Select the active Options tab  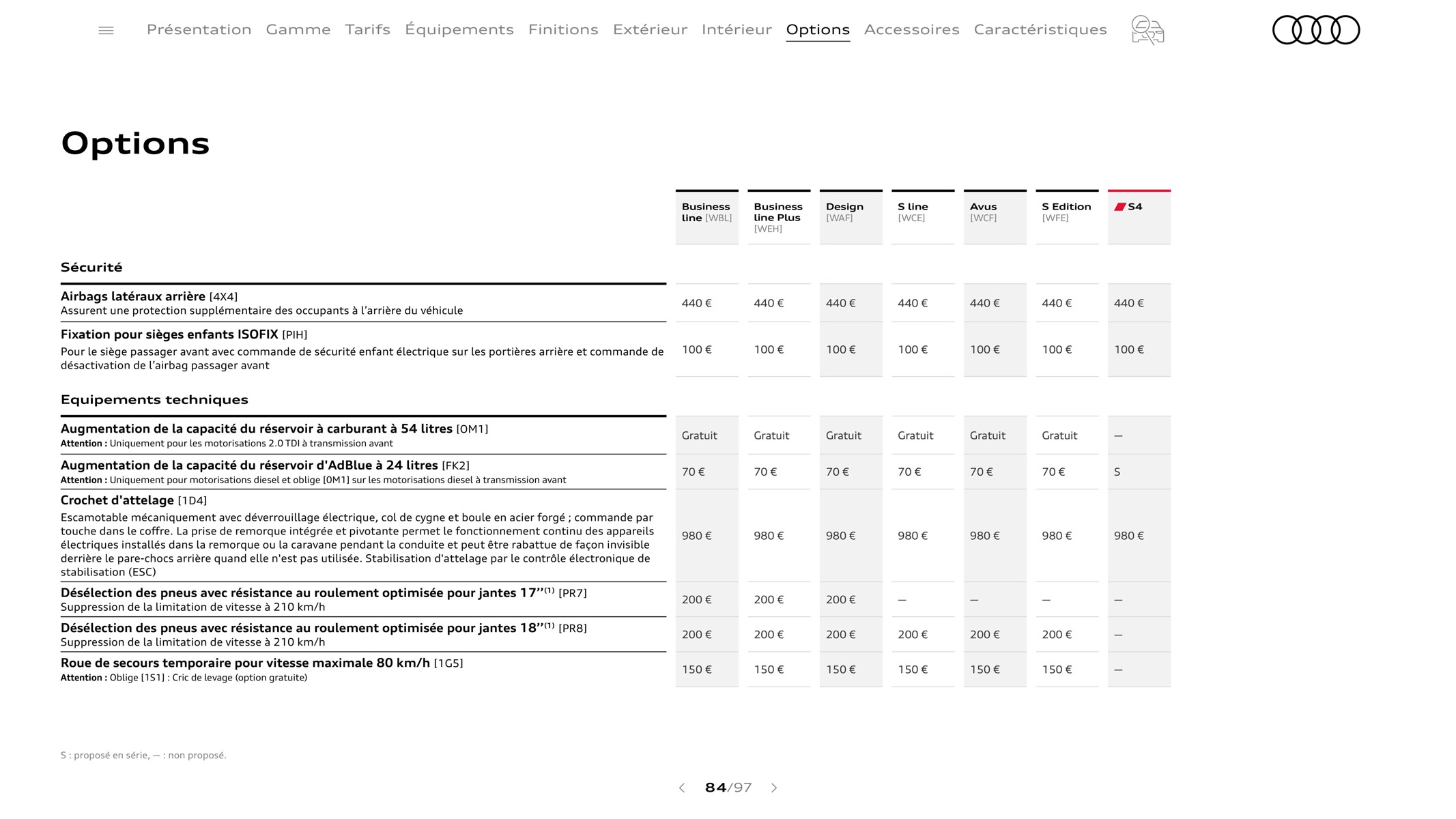818,29
